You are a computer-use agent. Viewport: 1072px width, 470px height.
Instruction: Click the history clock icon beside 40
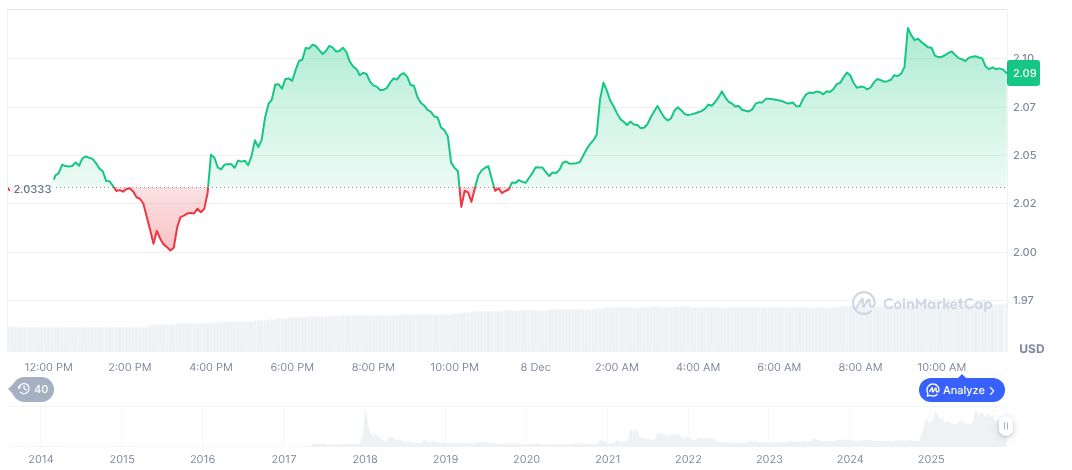[x=24, y=390]
